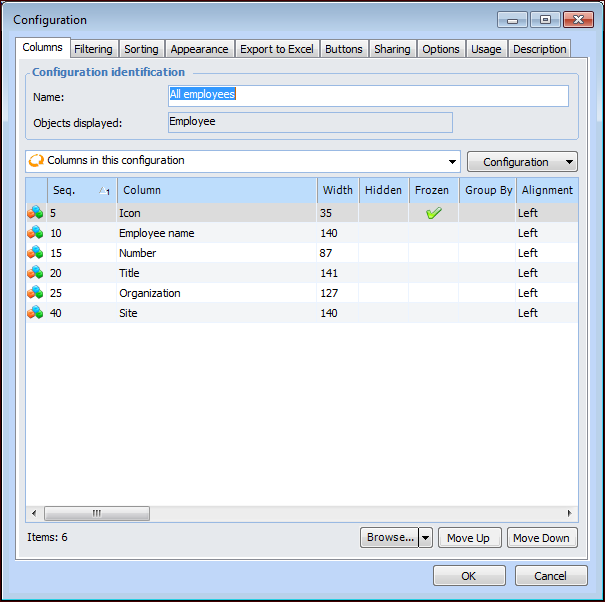Click the cubes icon in the Site row

point(35,313)
